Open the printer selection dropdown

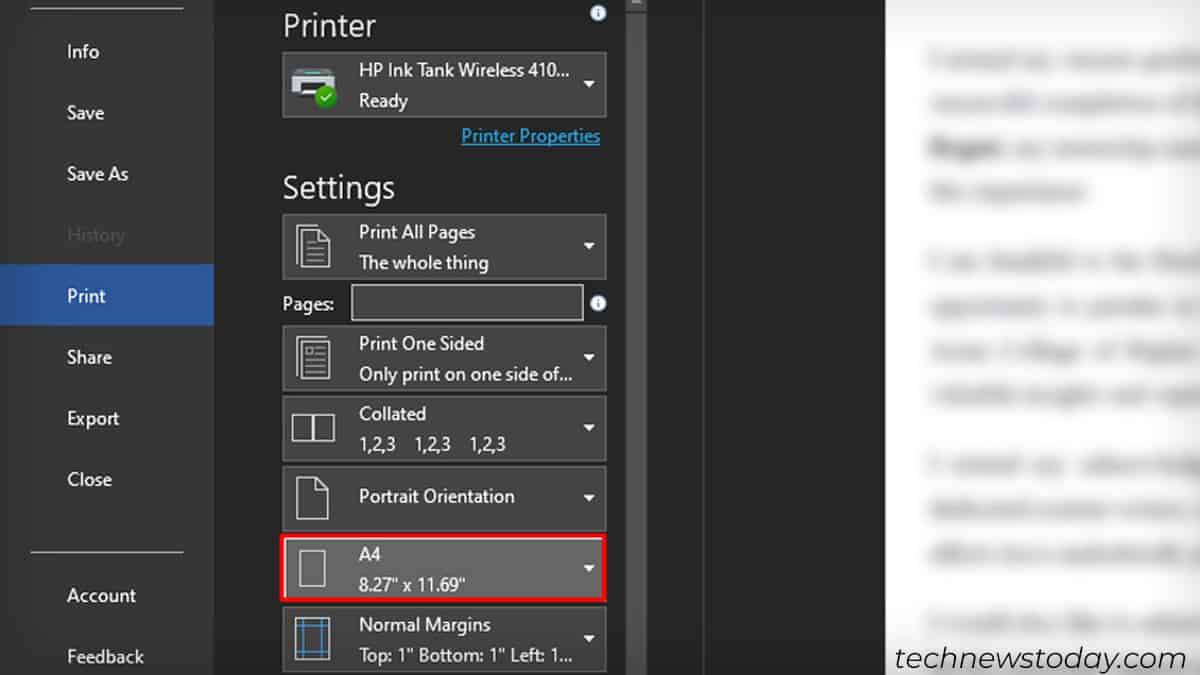point(591,85)
